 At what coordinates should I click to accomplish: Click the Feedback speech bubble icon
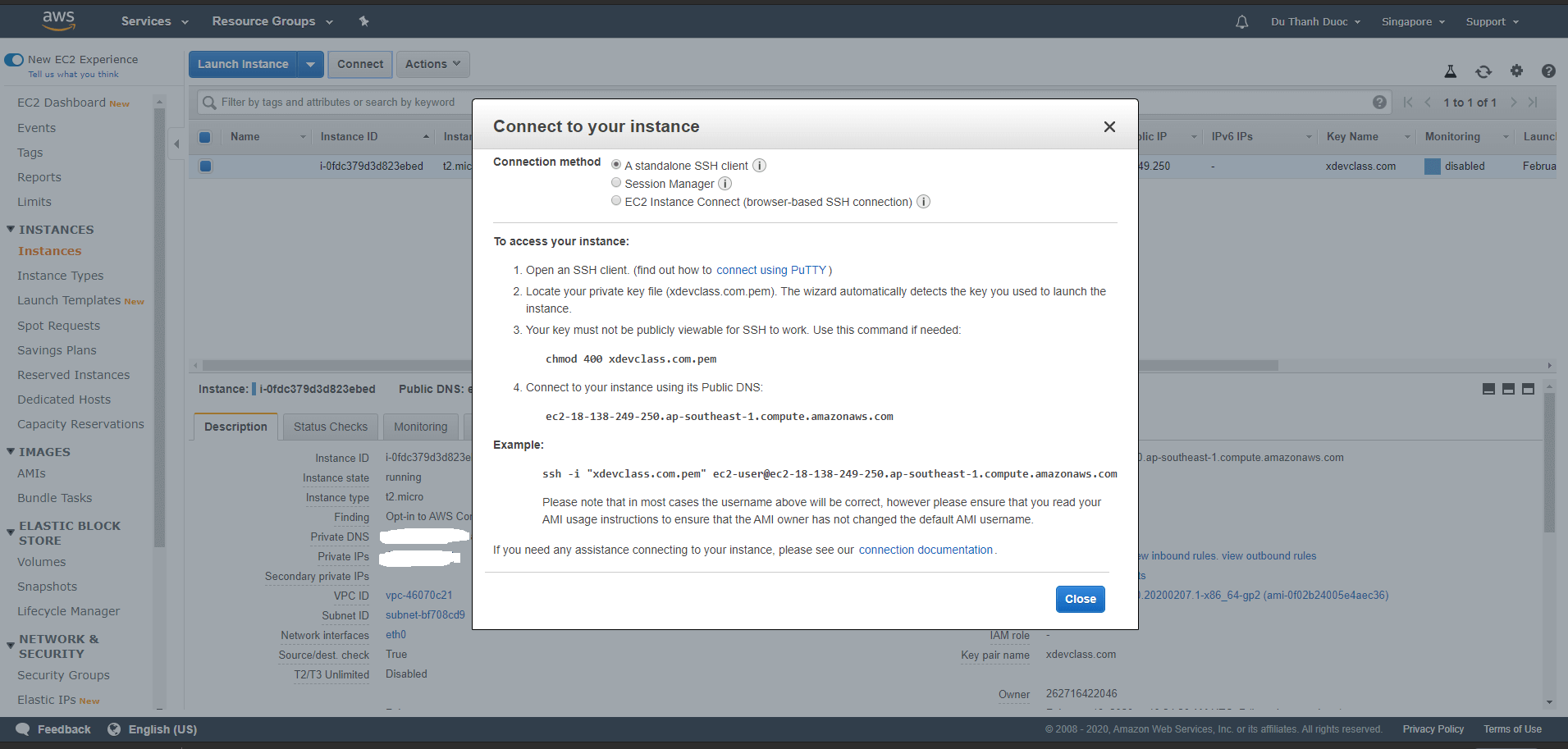22,729
